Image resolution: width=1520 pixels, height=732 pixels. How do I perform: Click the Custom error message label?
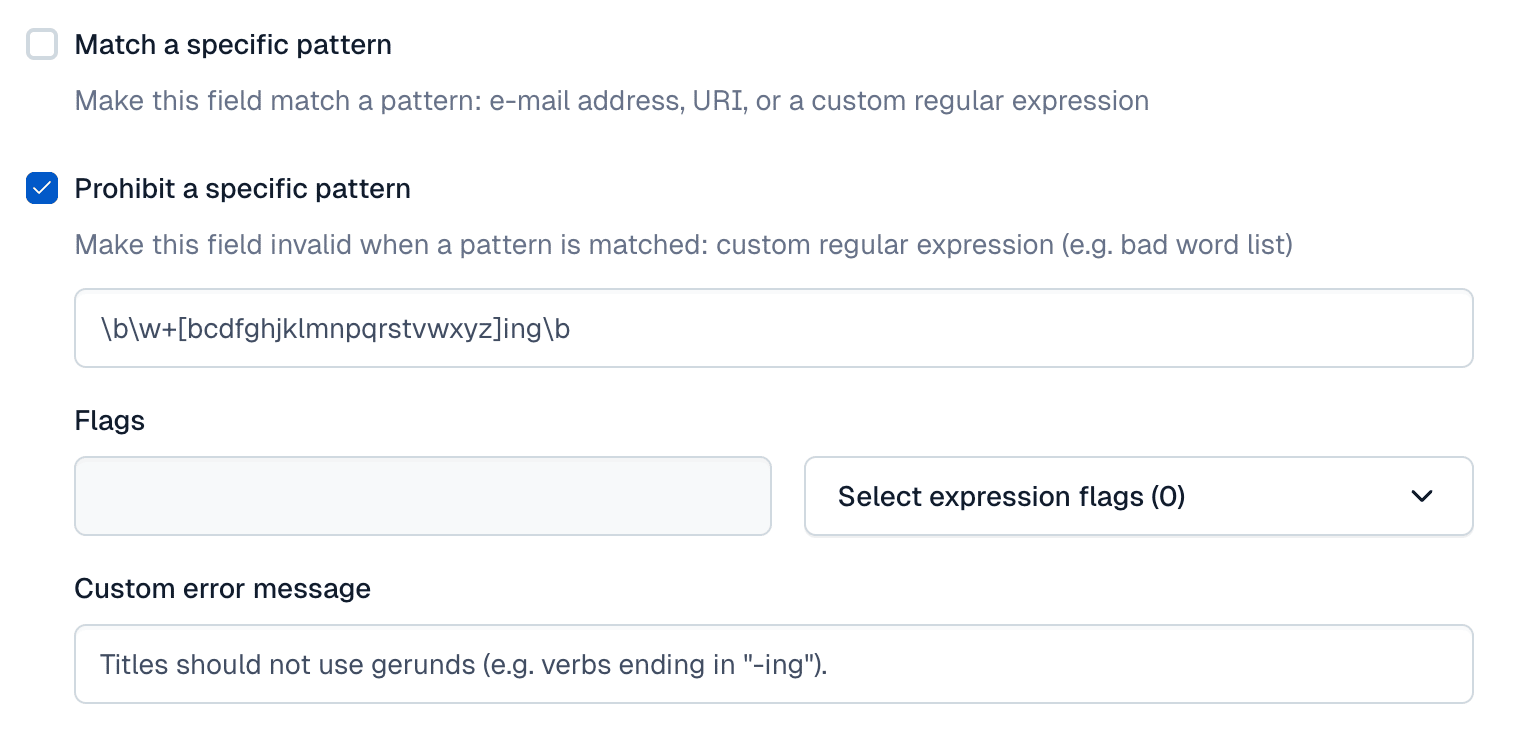pyautogui.click(x=223, y=589)
